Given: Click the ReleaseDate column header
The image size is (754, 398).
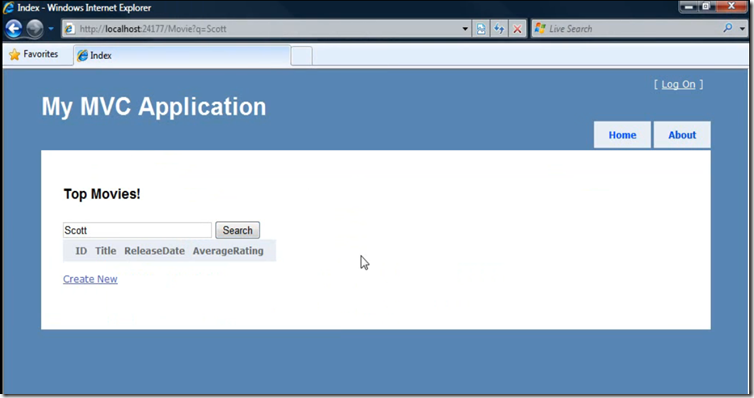Looking at the screenshot, I should coord(154,251).
